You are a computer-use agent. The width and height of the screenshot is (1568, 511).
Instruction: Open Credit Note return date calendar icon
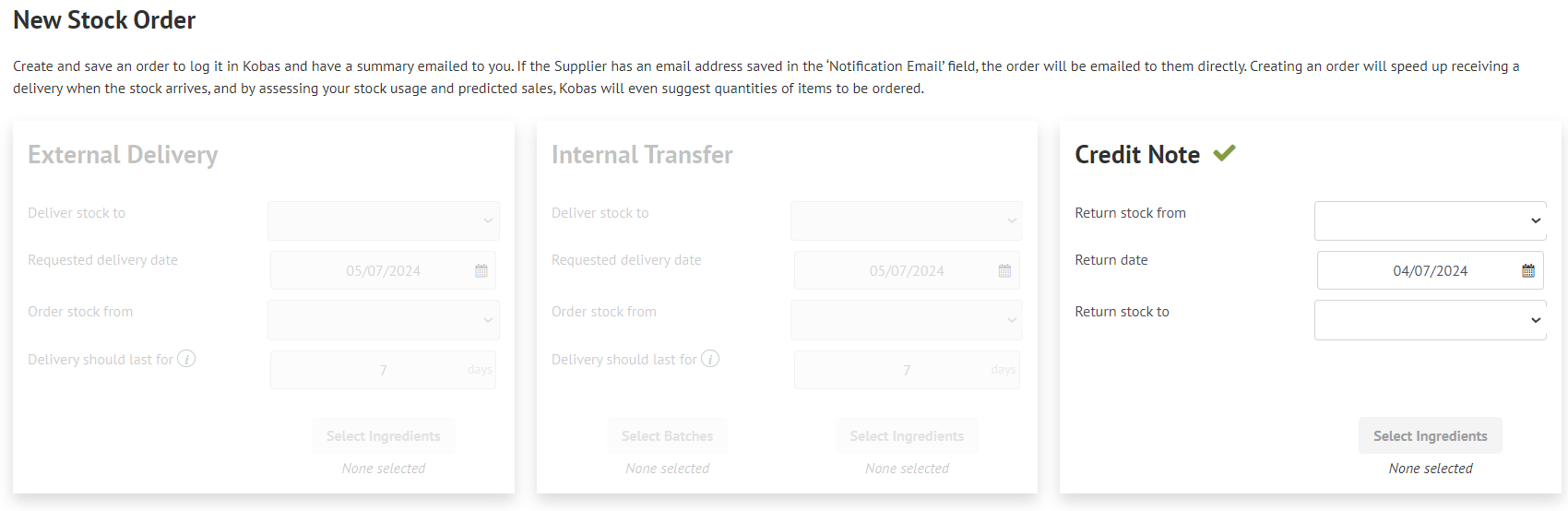tap(1528, 271)
